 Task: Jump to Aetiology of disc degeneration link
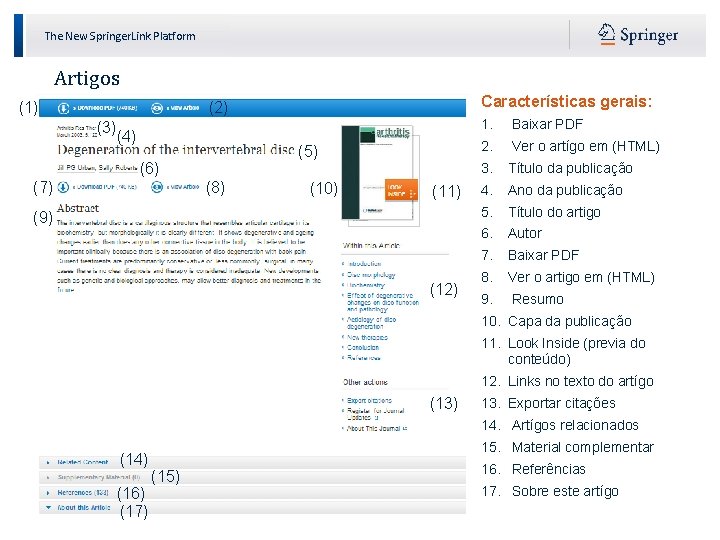tap(371, 323)
